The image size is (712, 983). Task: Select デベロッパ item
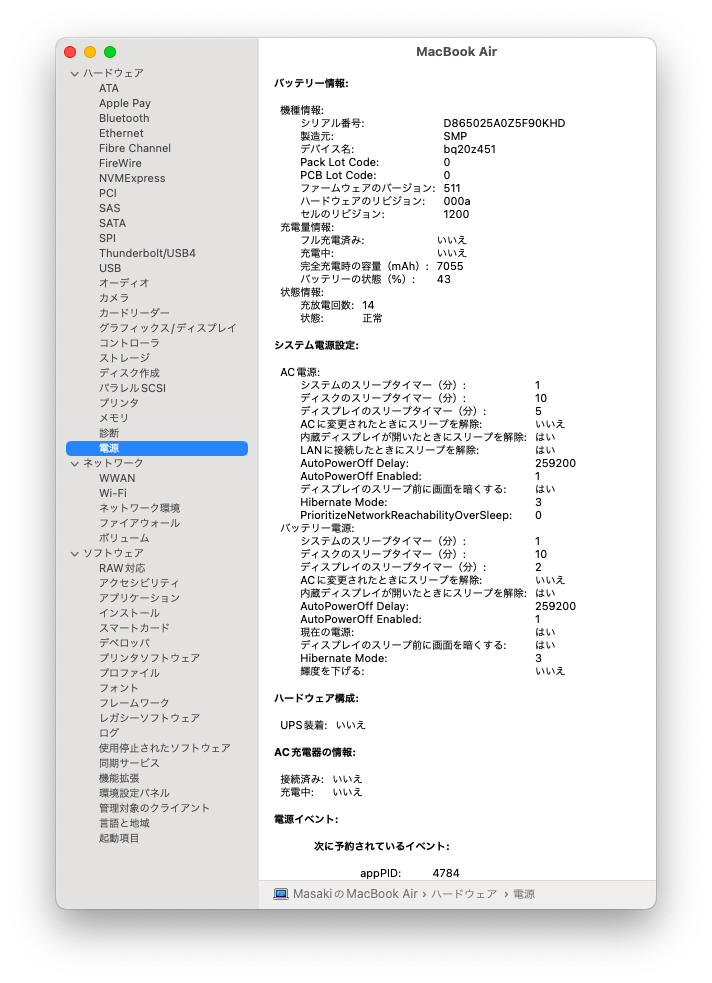(124, 644)
